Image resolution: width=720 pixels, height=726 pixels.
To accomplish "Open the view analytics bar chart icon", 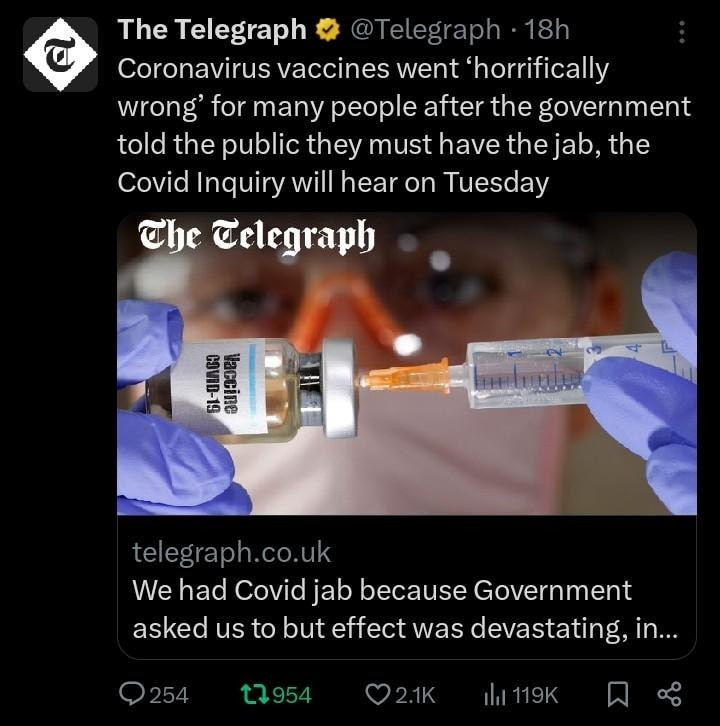I will (495, 695).
